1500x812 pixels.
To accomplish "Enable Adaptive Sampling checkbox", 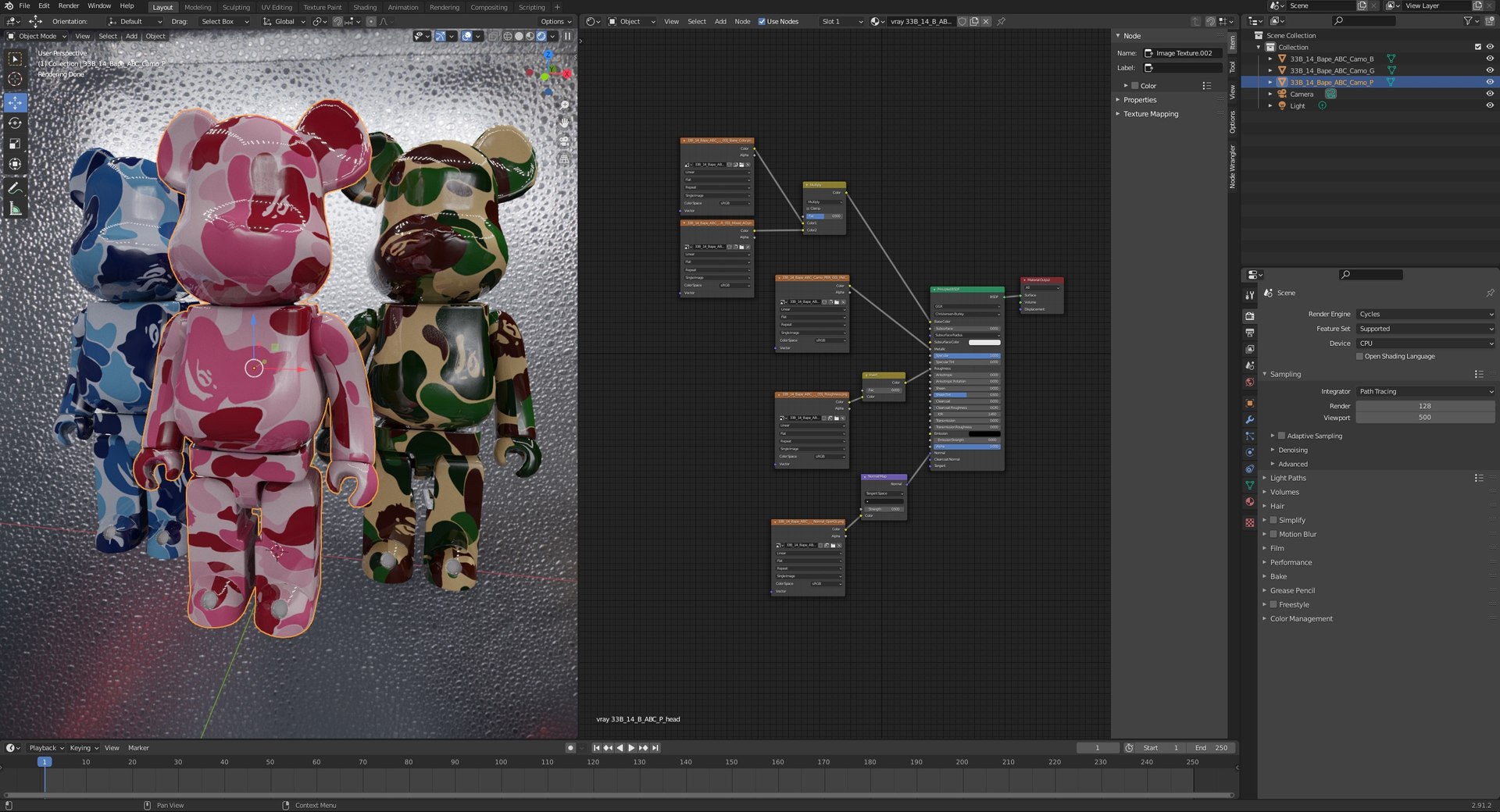I will (1281, 436).
